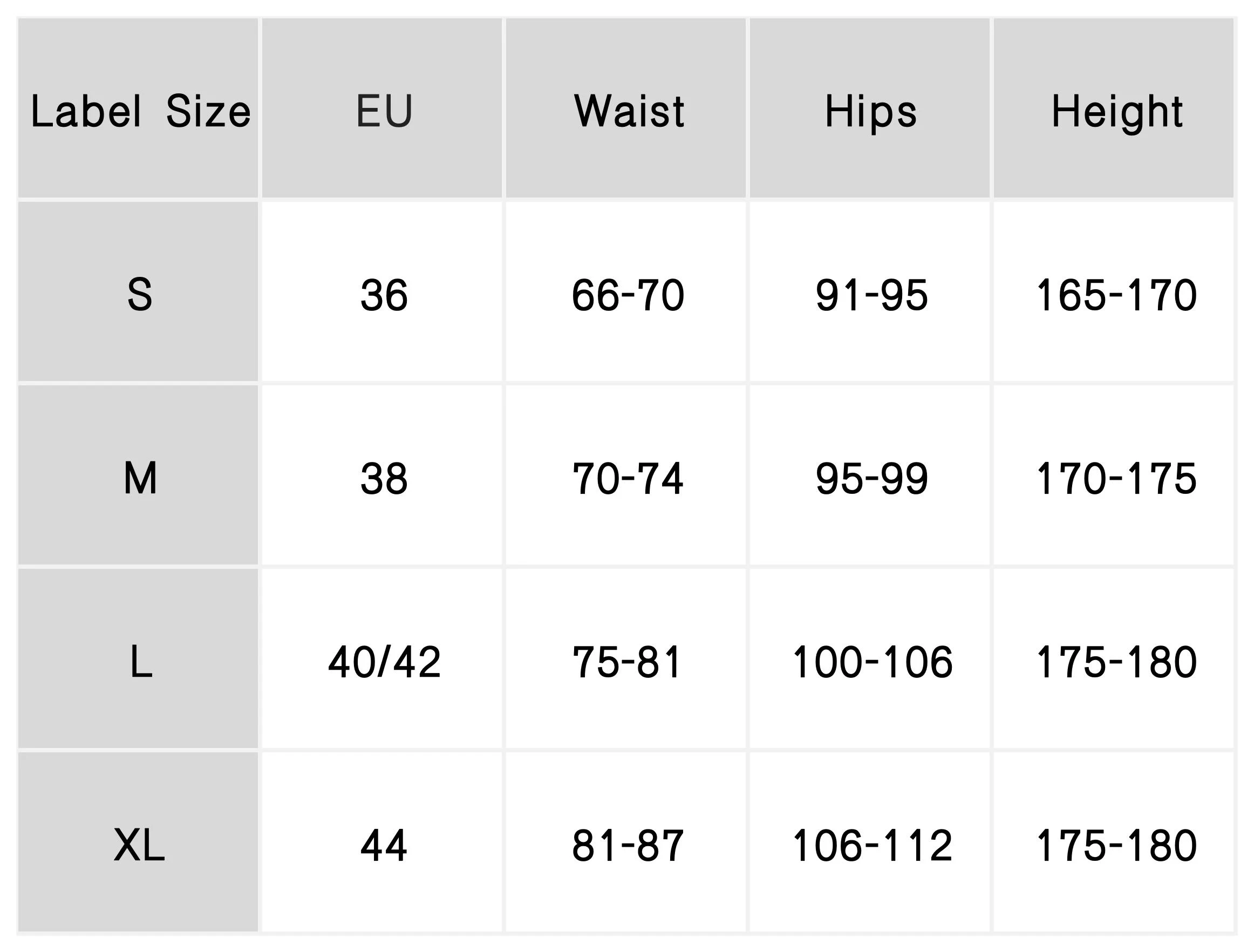Select the Hips column header
This screenshot has width=1254, height=952.
point(871,111)
